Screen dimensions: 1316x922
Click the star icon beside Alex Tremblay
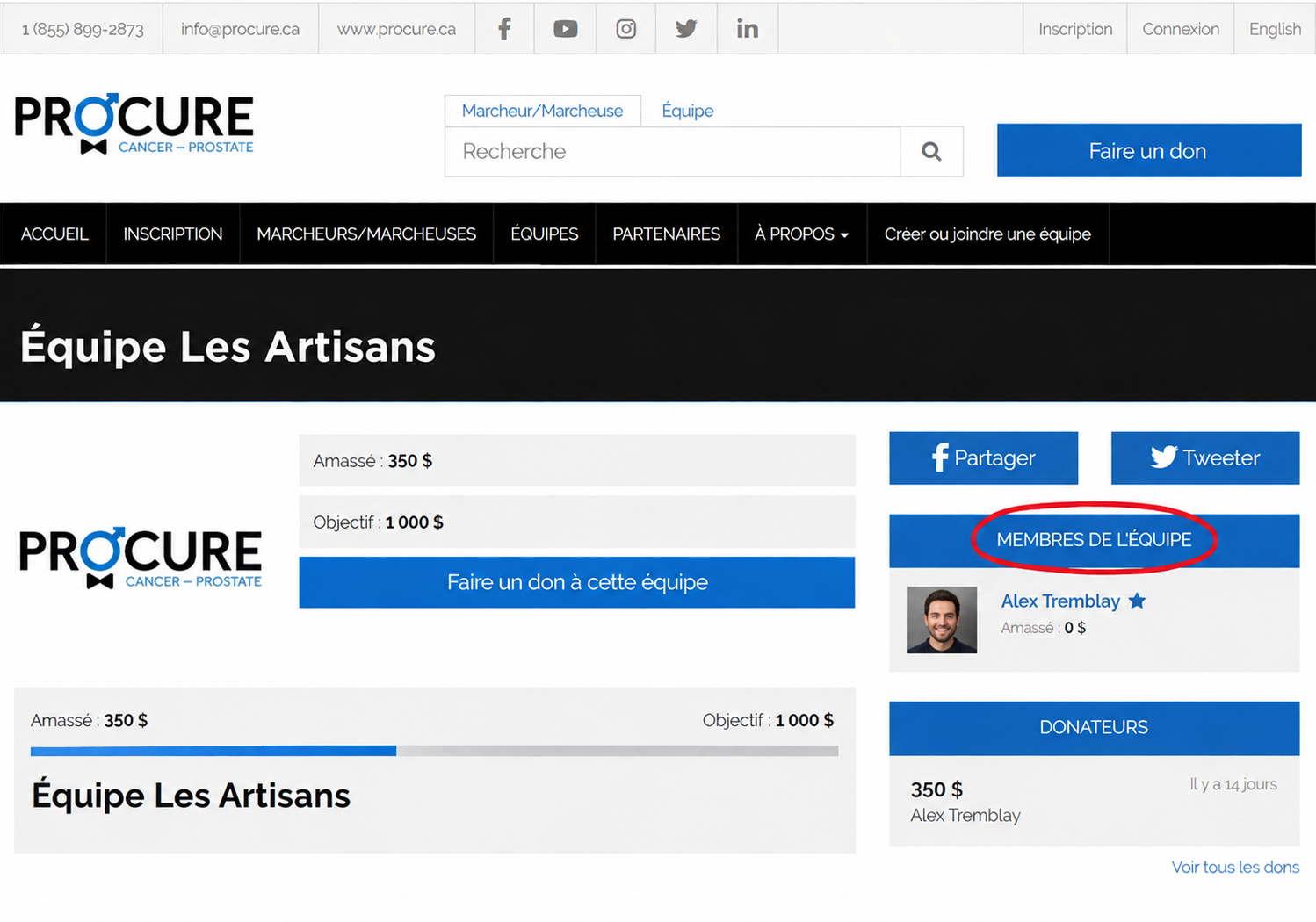pos(1137,601)
